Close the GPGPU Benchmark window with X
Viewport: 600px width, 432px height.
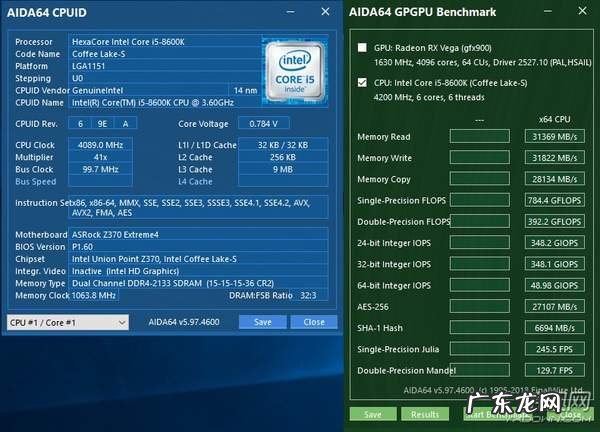582,11
